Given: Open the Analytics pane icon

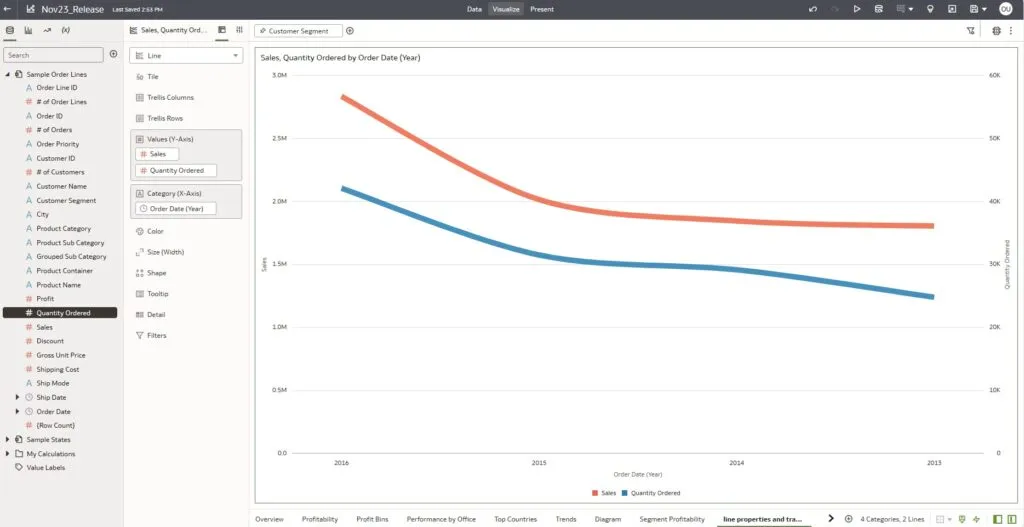Looking at the screenshot, I should click(47, 31).
